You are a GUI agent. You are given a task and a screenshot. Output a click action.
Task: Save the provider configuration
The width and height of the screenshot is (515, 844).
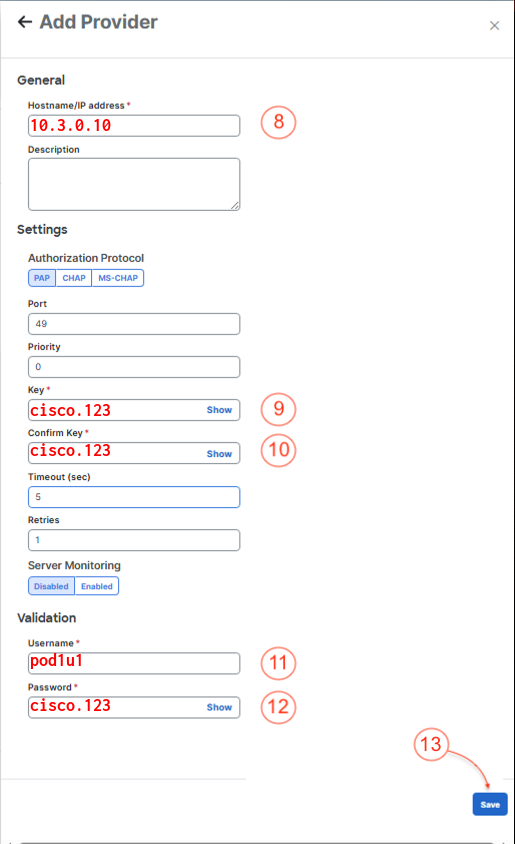point(490,804)
